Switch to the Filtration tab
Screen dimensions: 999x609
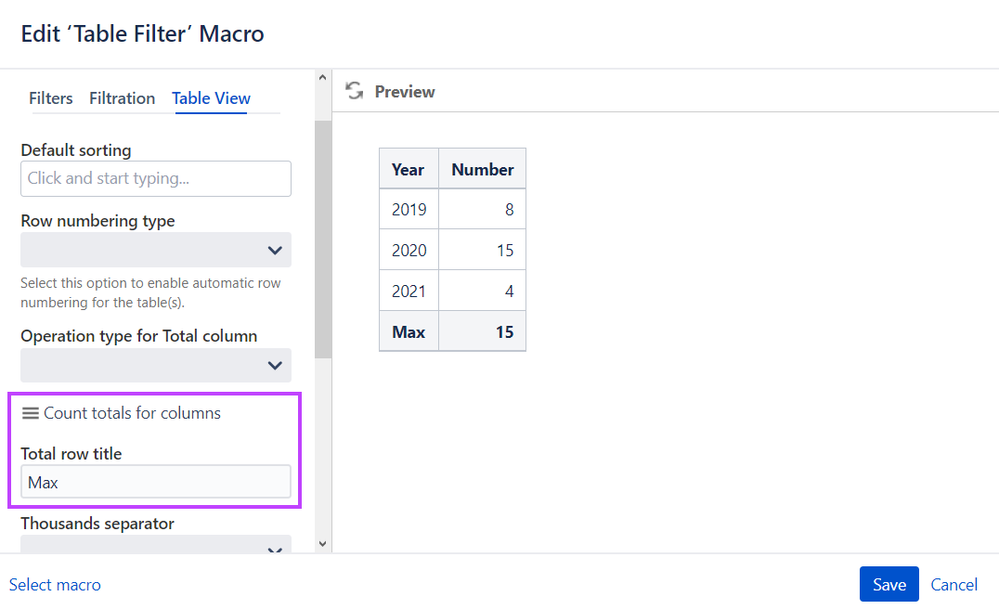122,98
